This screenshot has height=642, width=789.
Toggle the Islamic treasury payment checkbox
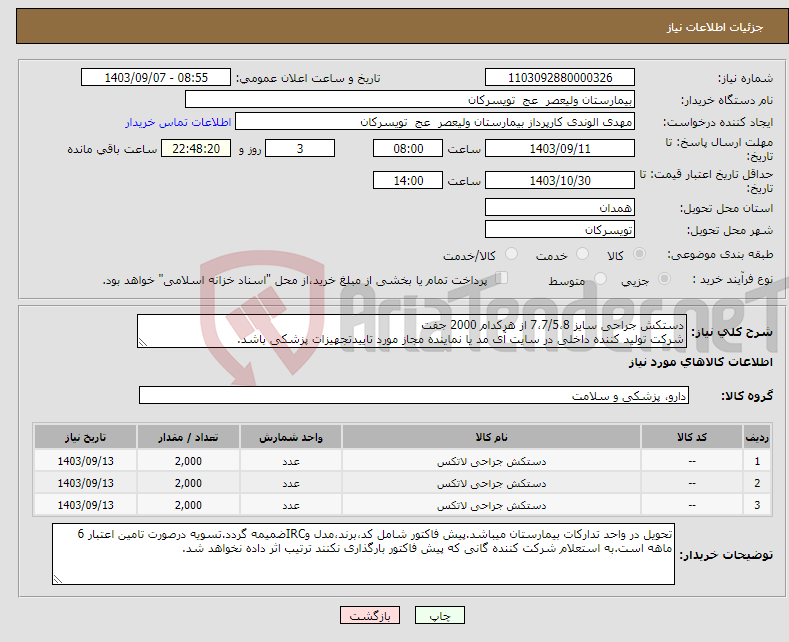click(502, 277)
